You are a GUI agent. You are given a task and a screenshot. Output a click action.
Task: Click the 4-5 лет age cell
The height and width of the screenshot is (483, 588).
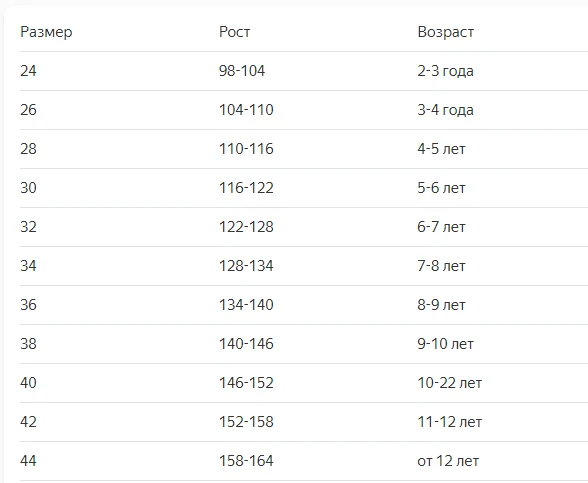(441, 149)
